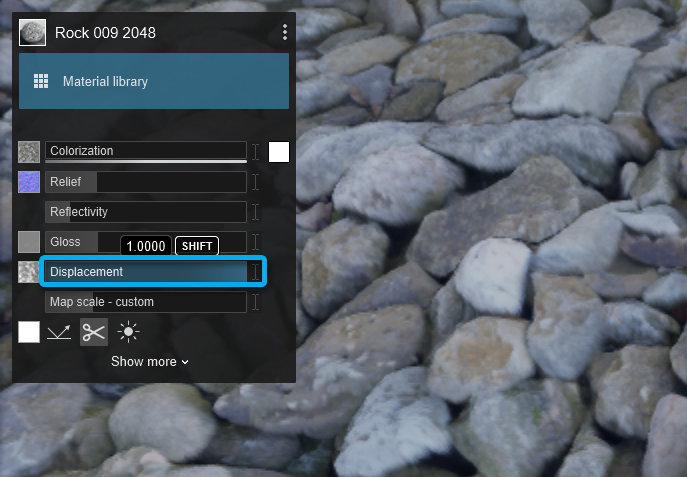Click the Gloss texture map thumbnail

tap(29, 242)
